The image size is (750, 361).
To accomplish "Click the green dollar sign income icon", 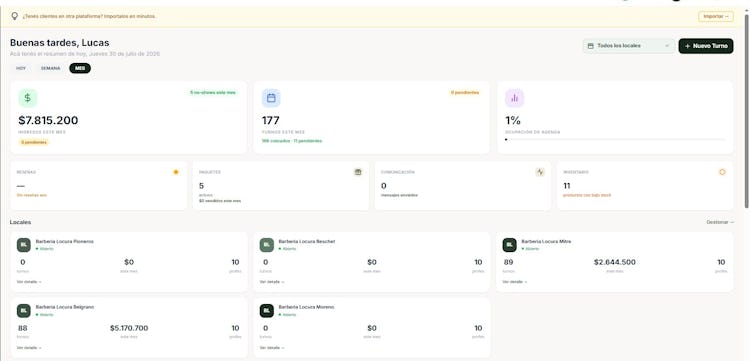I will pos(28,98).
